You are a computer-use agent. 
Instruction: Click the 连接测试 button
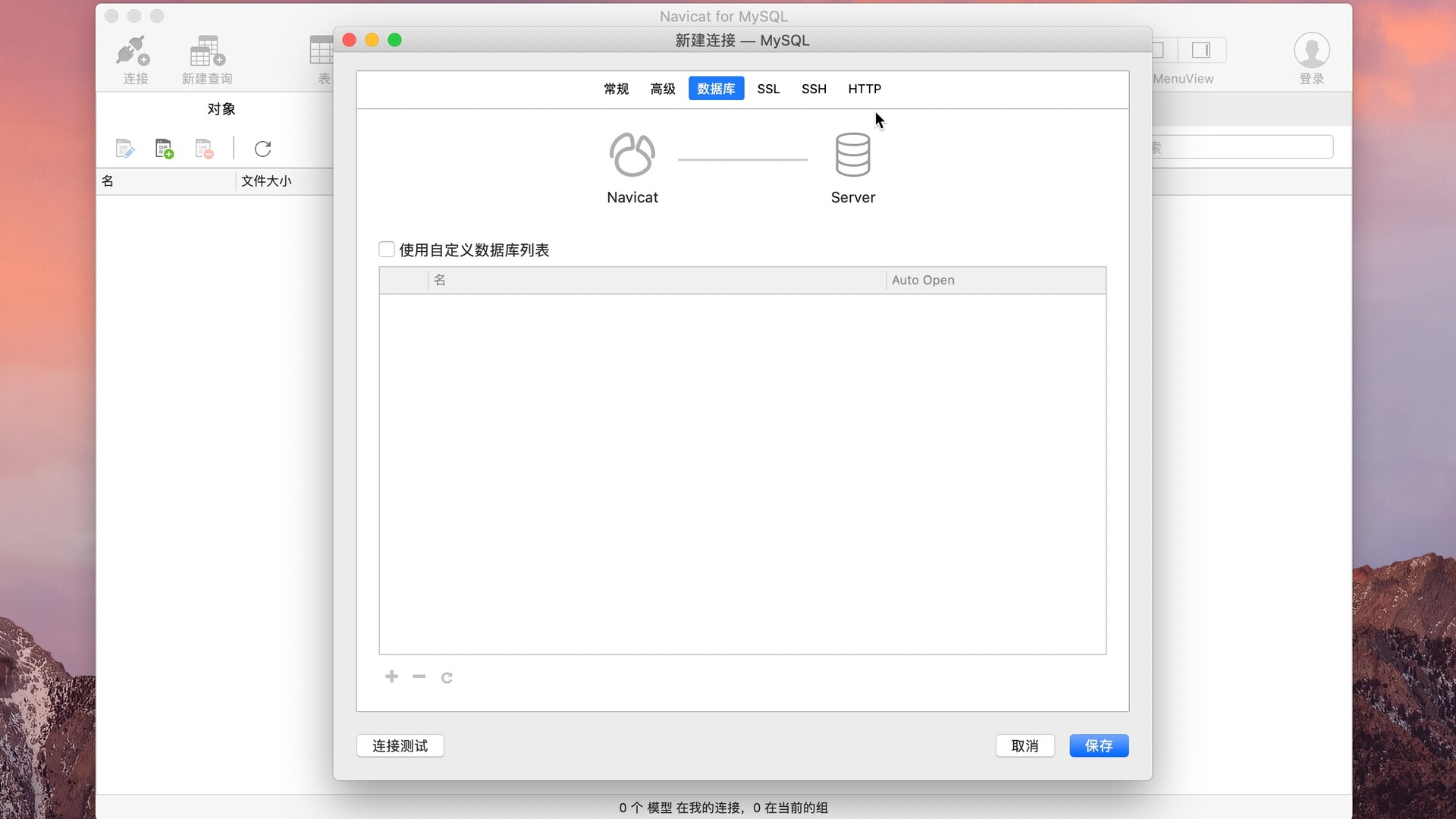click(x=398, y=746)
